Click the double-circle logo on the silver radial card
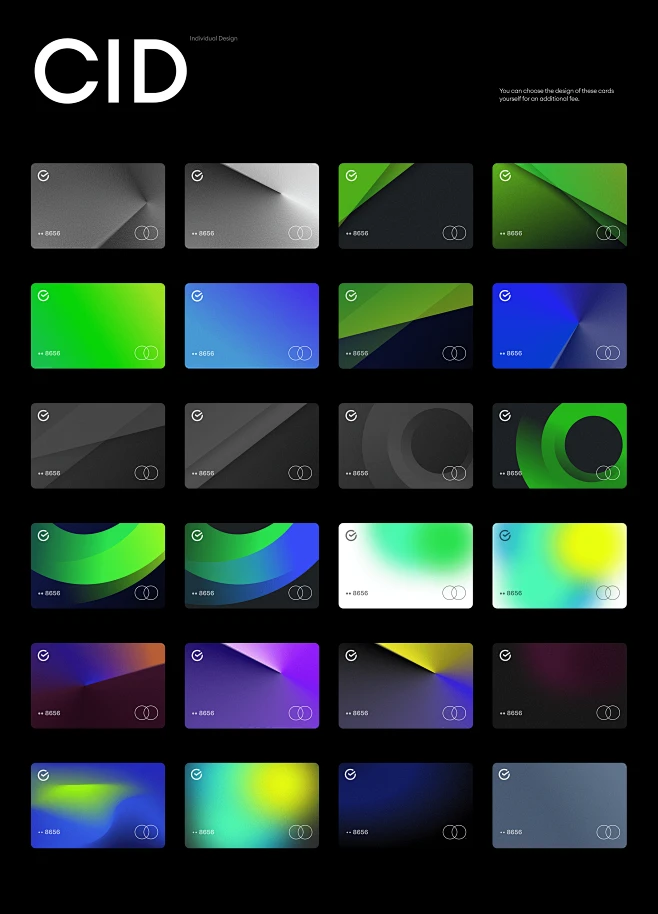The image size is (658, 914). [300, 233]
